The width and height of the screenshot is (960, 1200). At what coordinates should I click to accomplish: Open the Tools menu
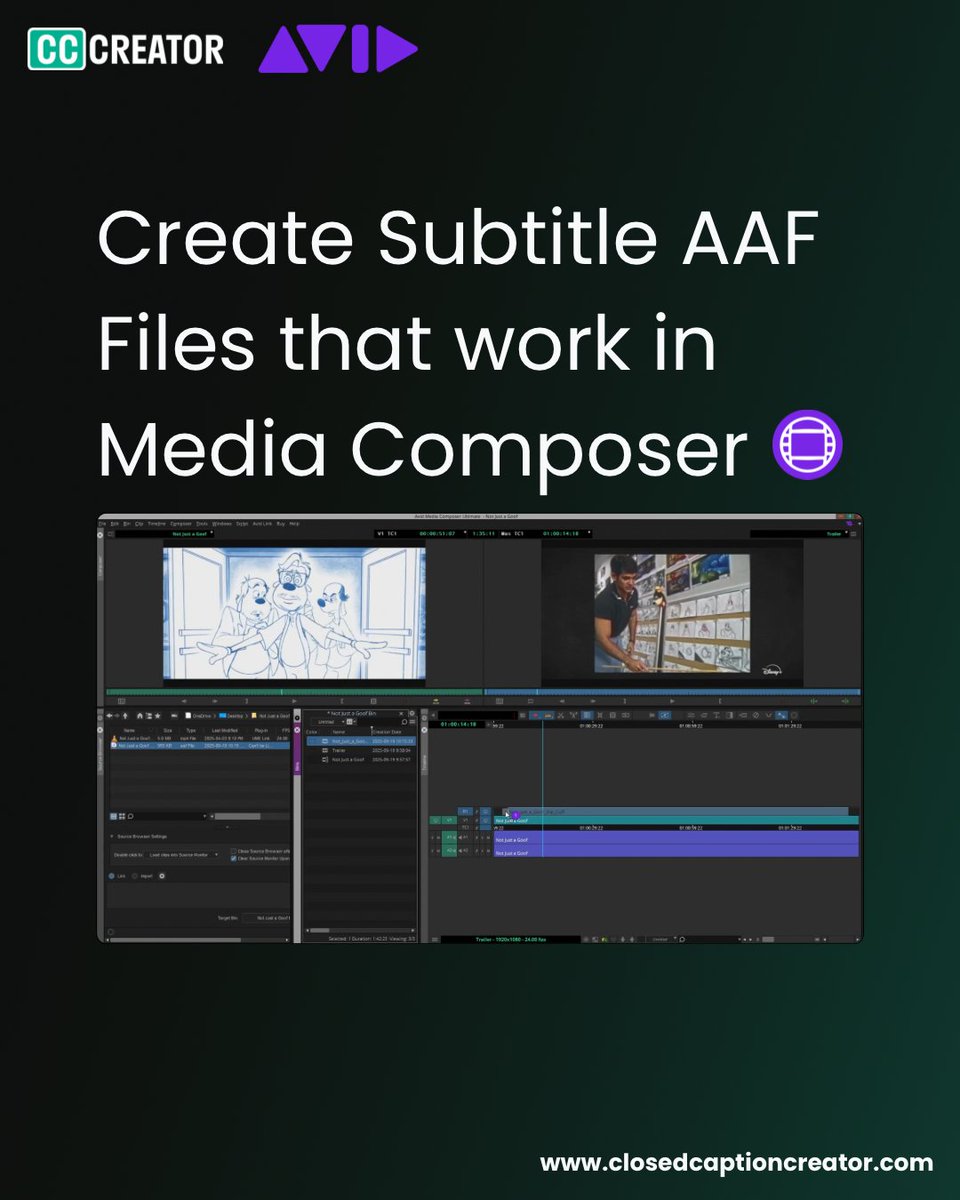[x=202, y=524]
